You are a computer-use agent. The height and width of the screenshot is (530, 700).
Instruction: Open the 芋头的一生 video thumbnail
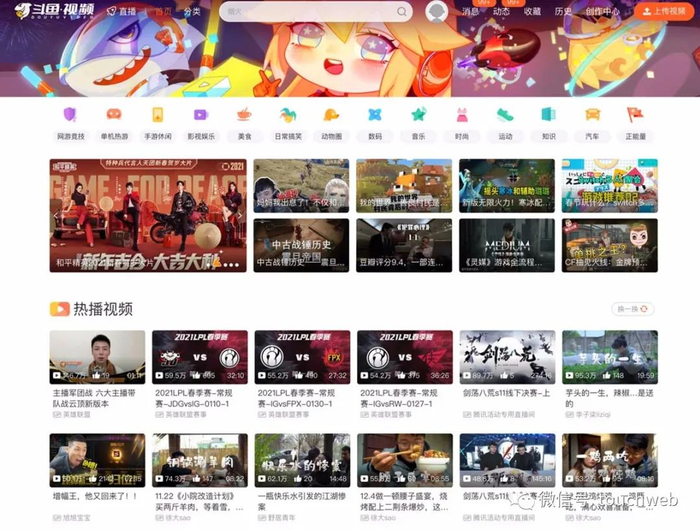(x=610, y=357)
